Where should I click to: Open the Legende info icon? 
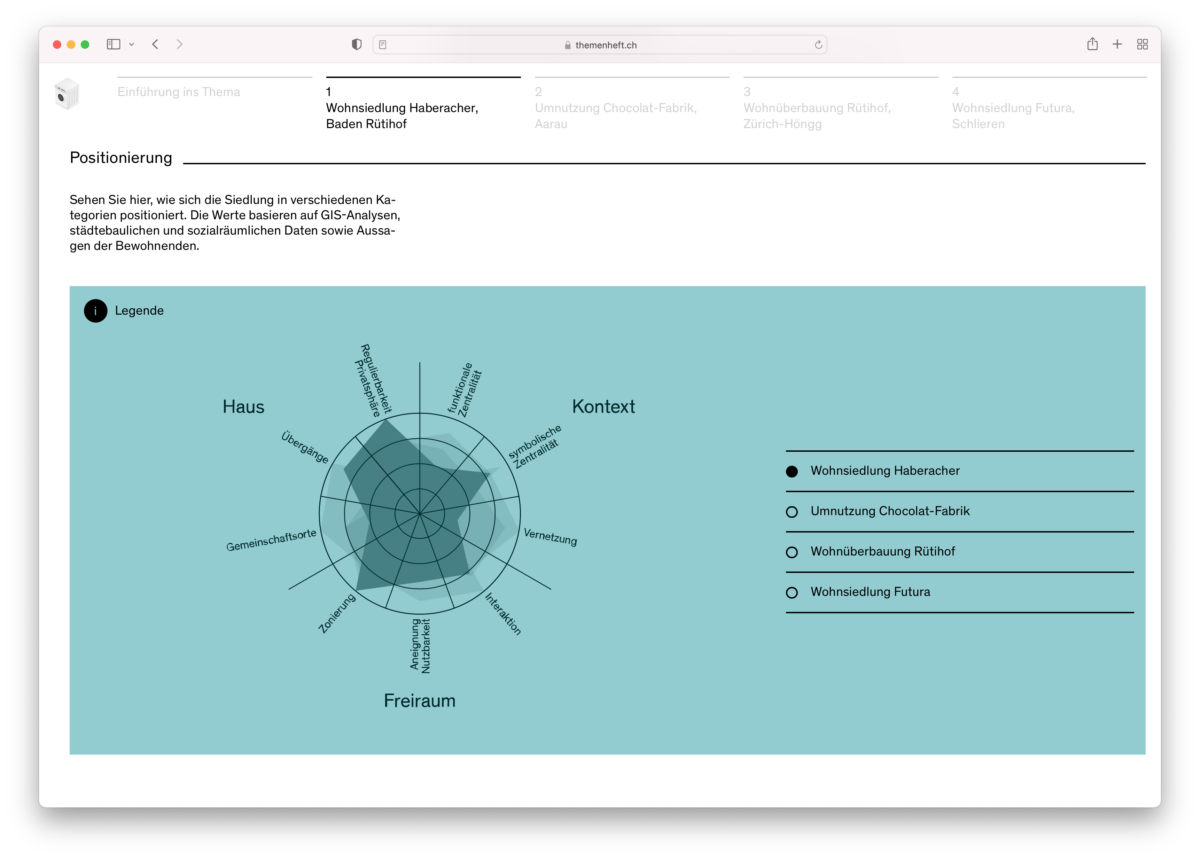coord(95,311)
